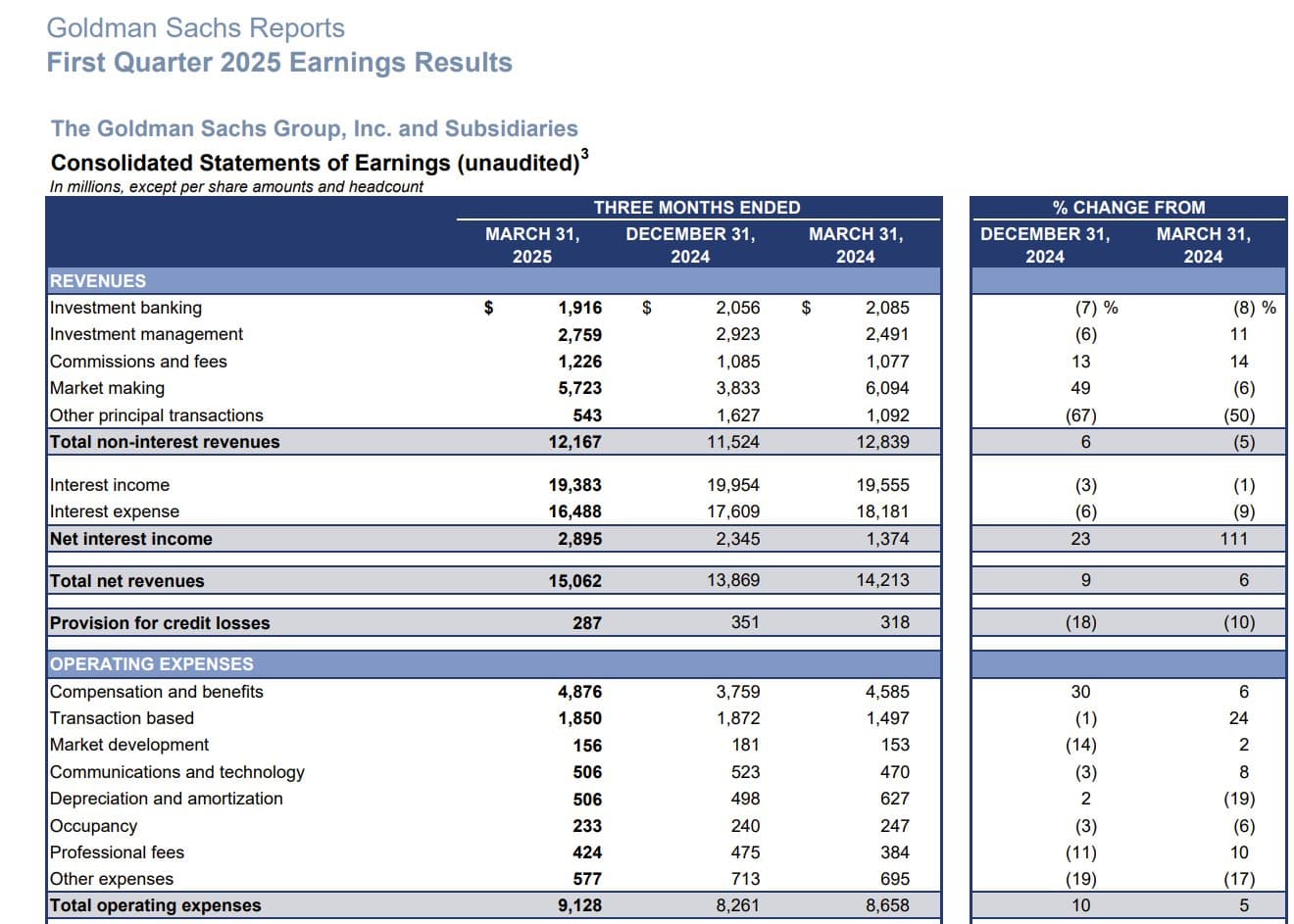1294x924 pixels.
Task: Click the "Goldman Sachs Reports" heading
Action: (x=196, y=27)
